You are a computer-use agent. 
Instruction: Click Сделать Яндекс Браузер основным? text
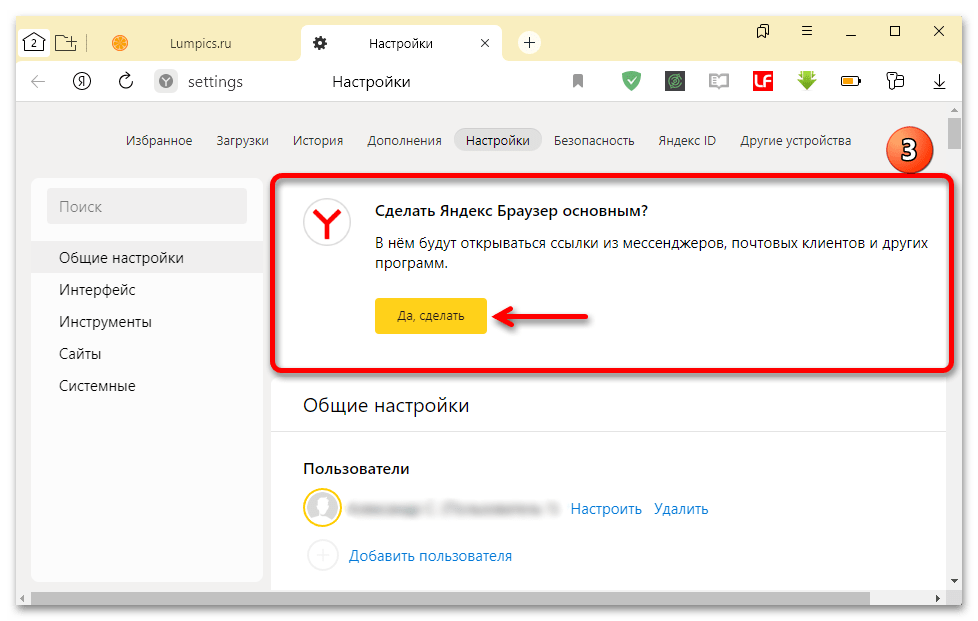(x=511, y=211)
